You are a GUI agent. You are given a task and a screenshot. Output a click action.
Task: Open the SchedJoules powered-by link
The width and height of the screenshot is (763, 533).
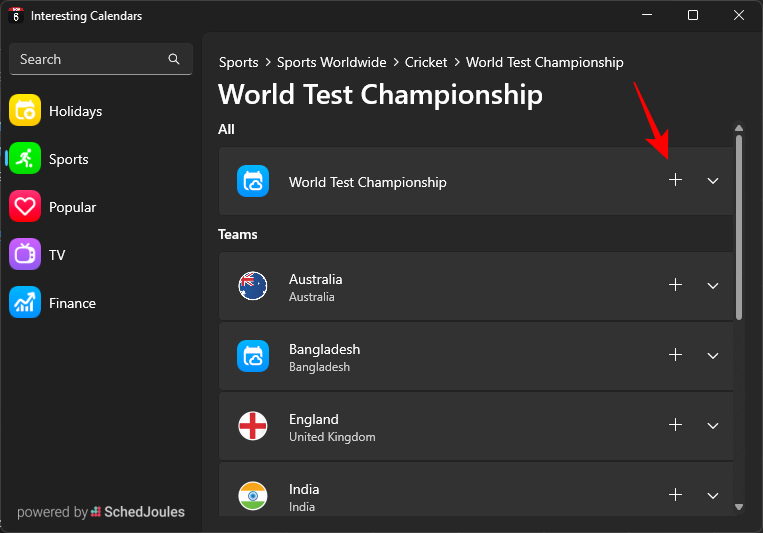point(138,512)
